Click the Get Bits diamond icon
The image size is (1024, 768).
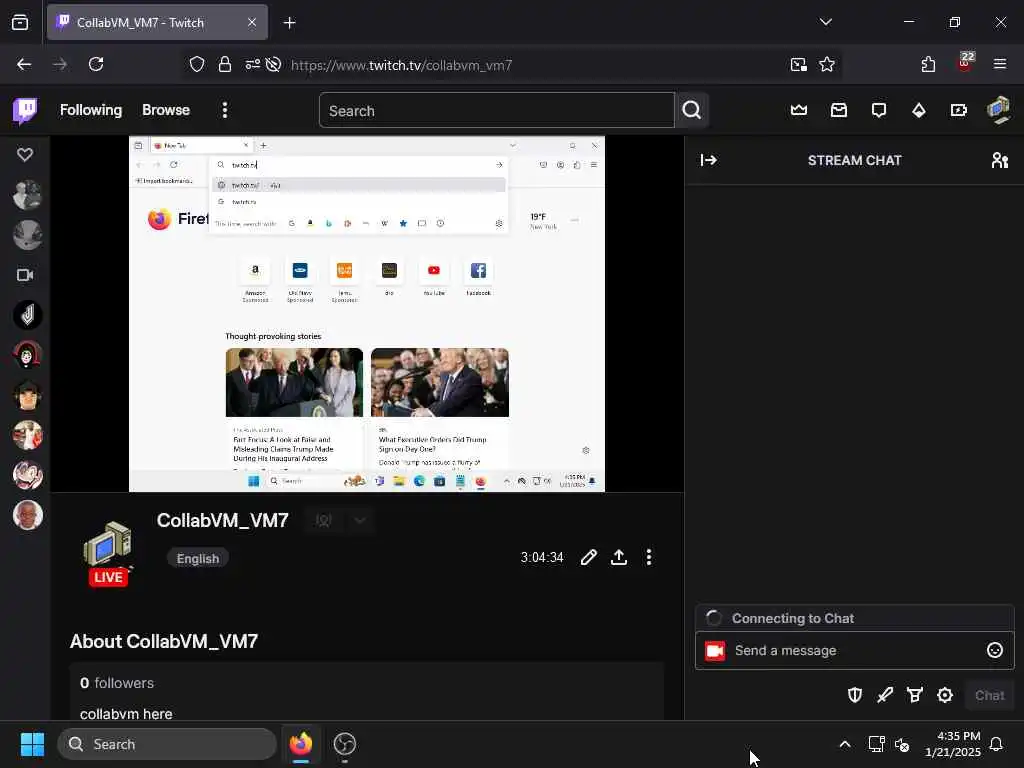919,110
